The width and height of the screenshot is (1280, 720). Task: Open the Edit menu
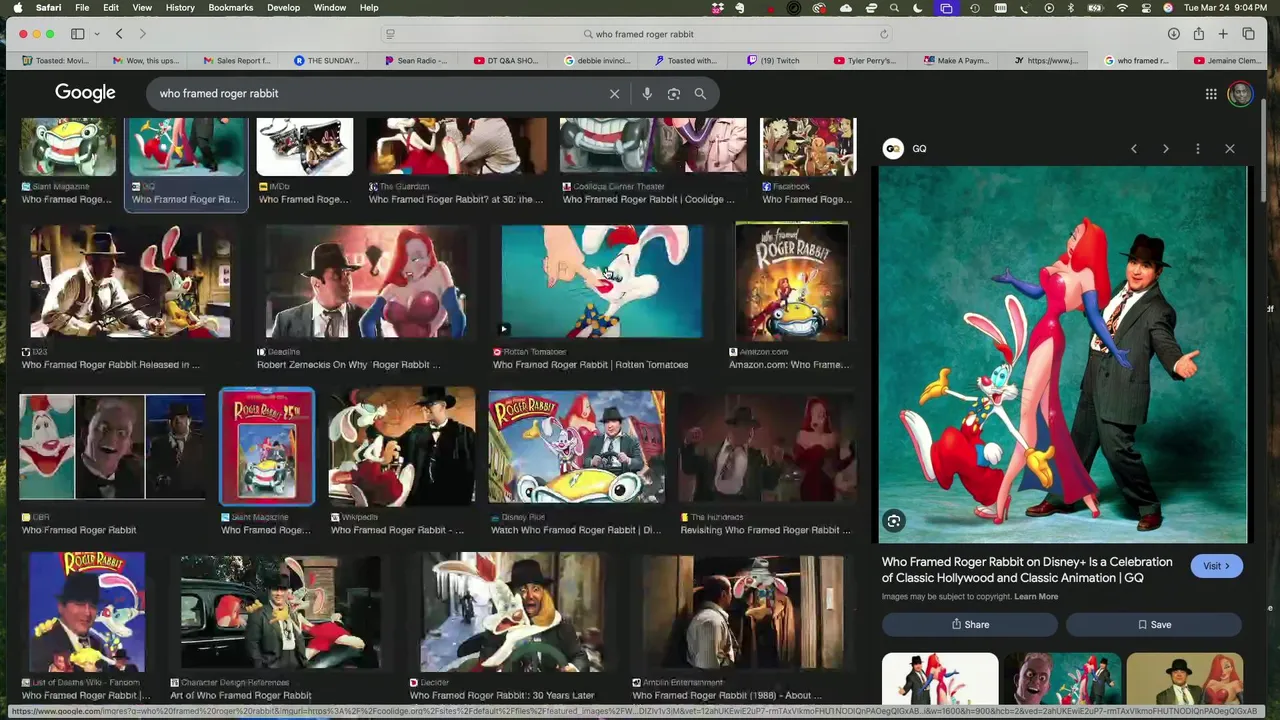click(111, 8)
